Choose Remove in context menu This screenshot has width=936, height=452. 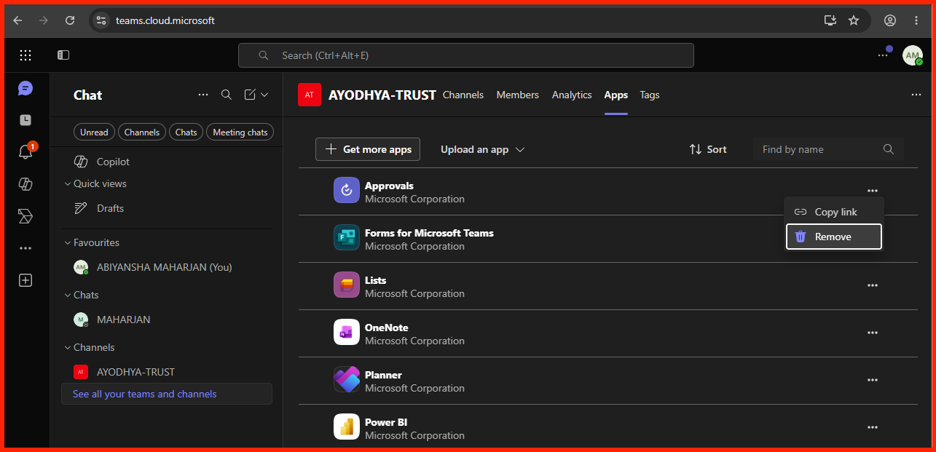pos(834,237)
